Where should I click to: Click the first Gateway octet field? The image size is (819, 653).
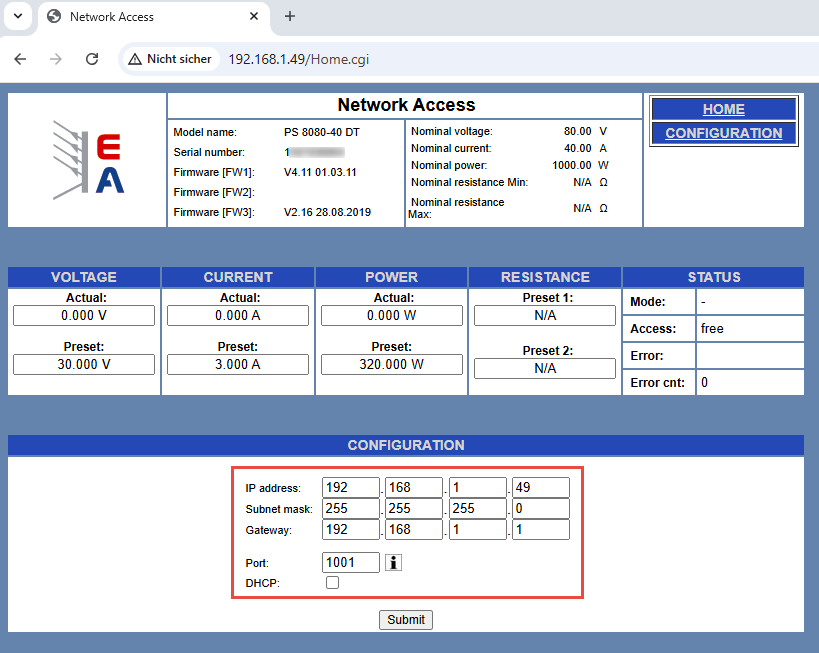click(351, 530)
